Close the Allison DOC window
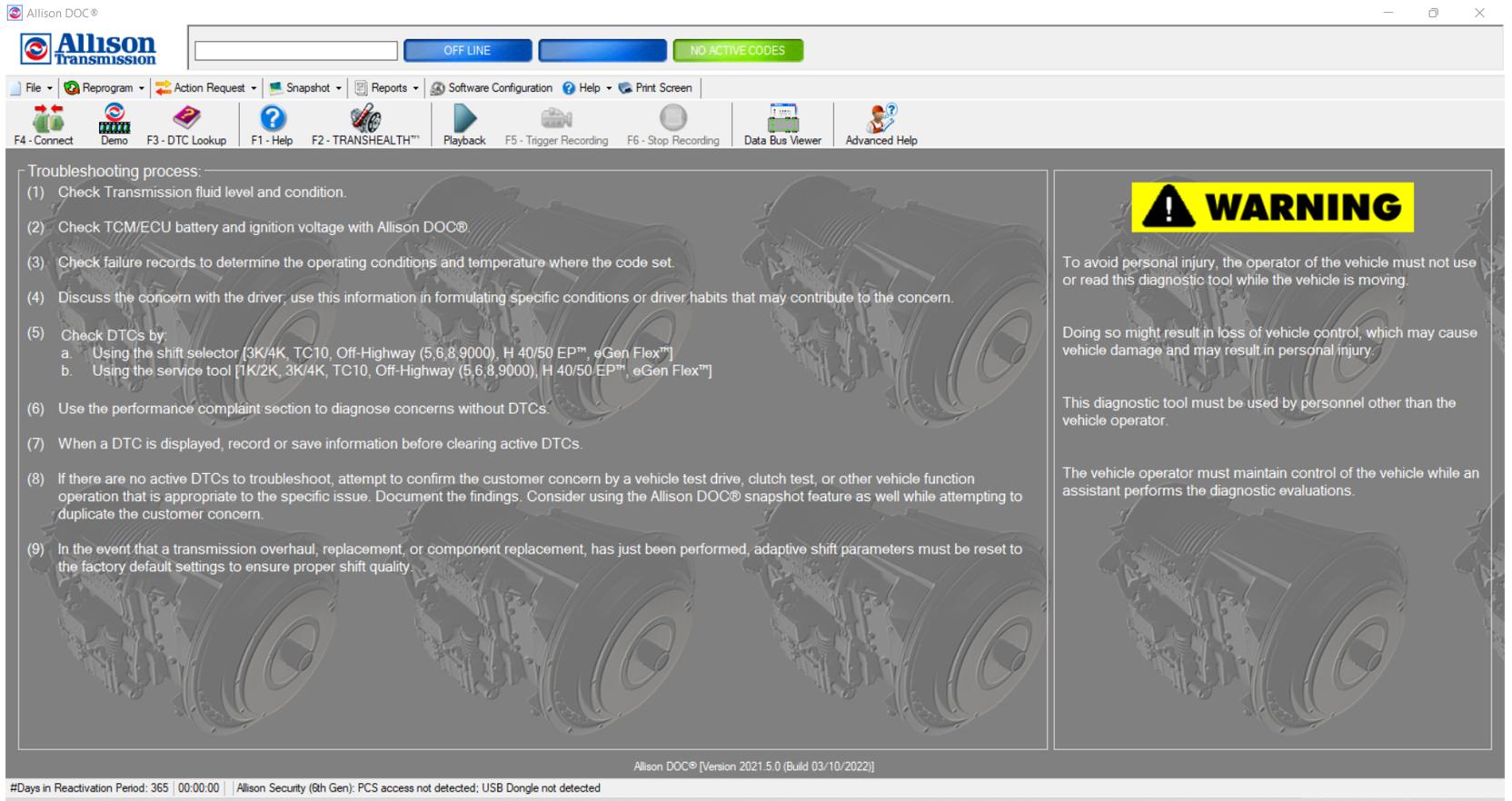 coord(1479,13)
